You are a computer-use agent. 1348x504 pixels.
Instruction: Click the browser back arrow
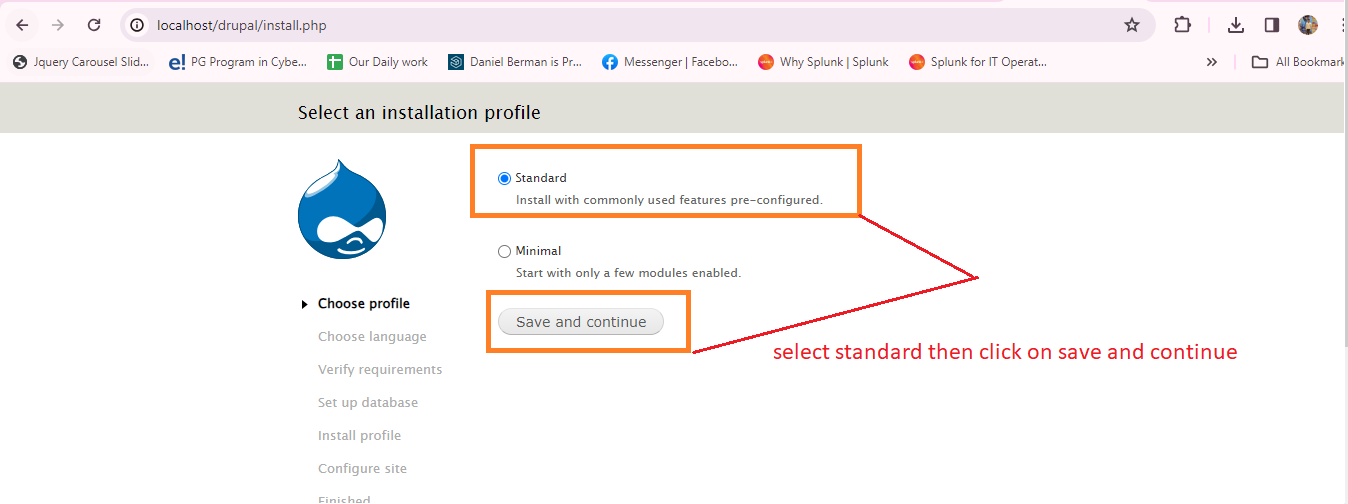click(x=22, y=25)
